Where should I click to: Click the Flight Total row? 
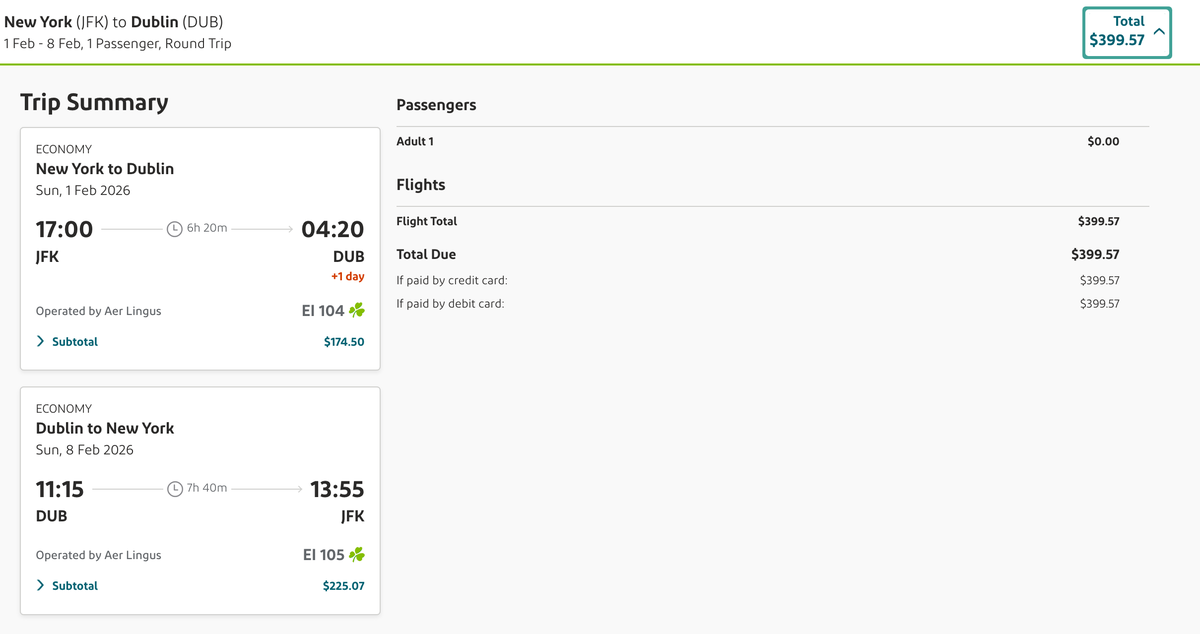(x=425, y=221)
